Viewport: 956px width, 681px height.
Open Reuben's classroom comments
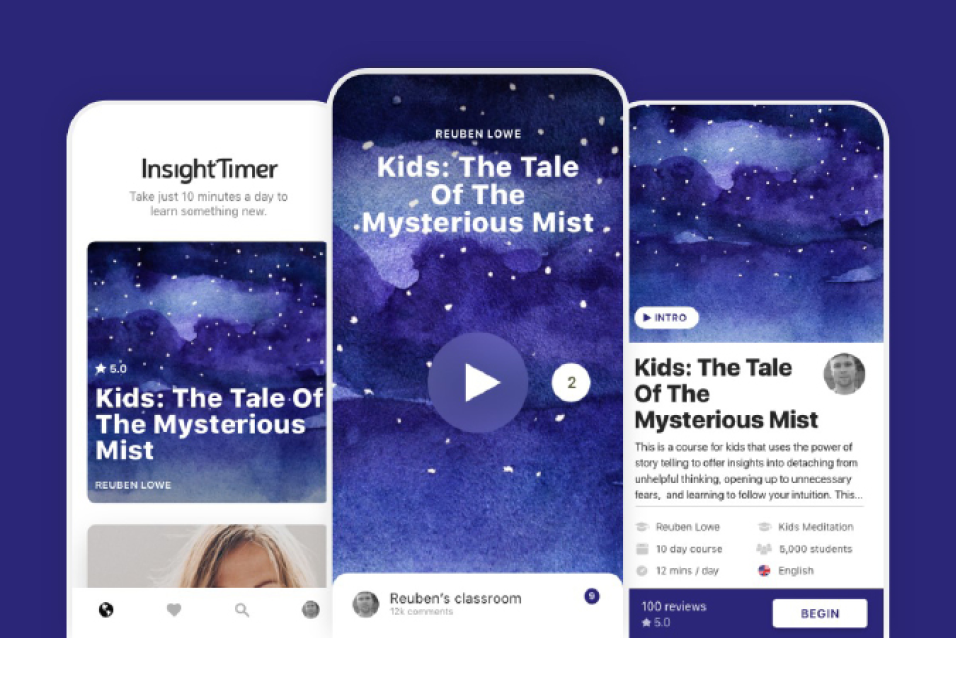click(x=455, y=599)
